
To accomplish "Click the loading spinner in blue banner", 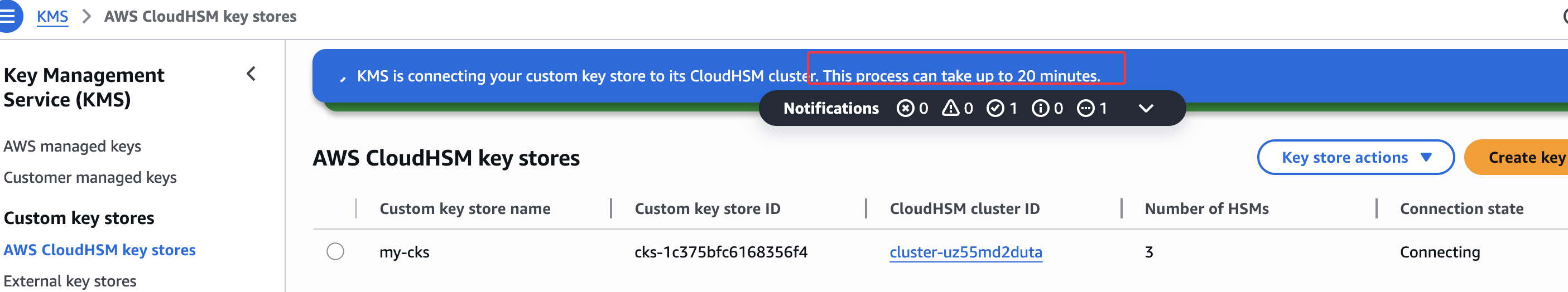I will (x=343, y=79).
